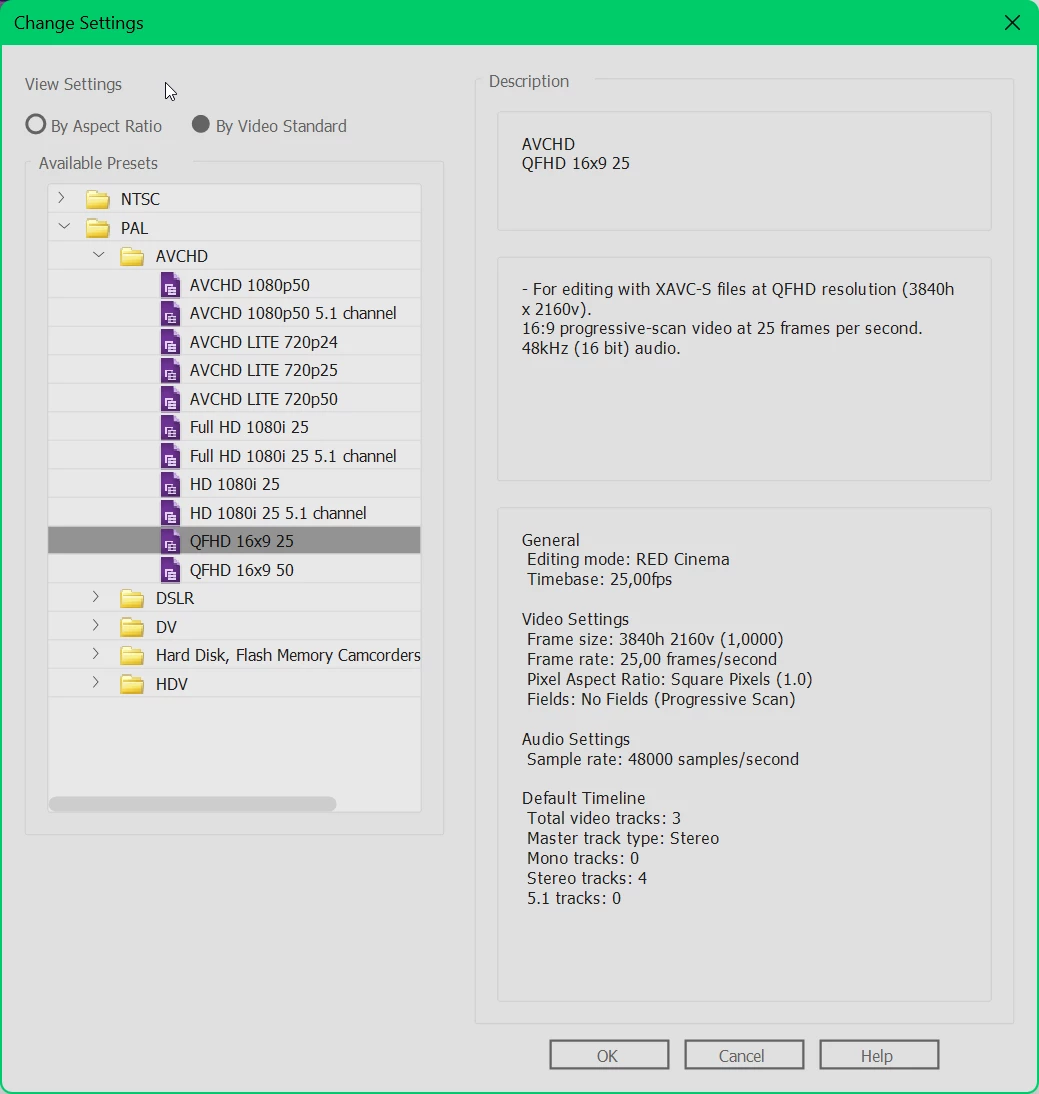Click 'Master track type: Stereo' text
The height and width of the screenshot is (1094, 1039).
623,839
